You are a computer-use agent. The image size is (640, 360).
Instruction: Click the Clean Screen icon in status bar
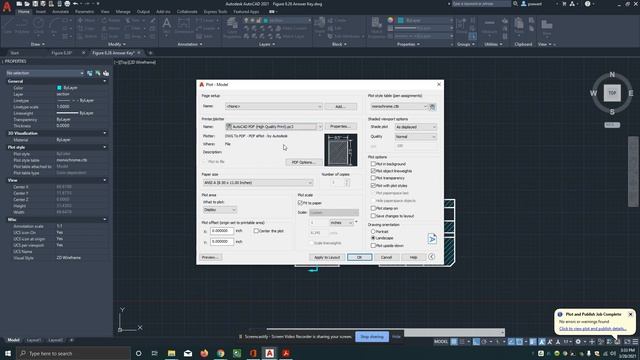627,342
